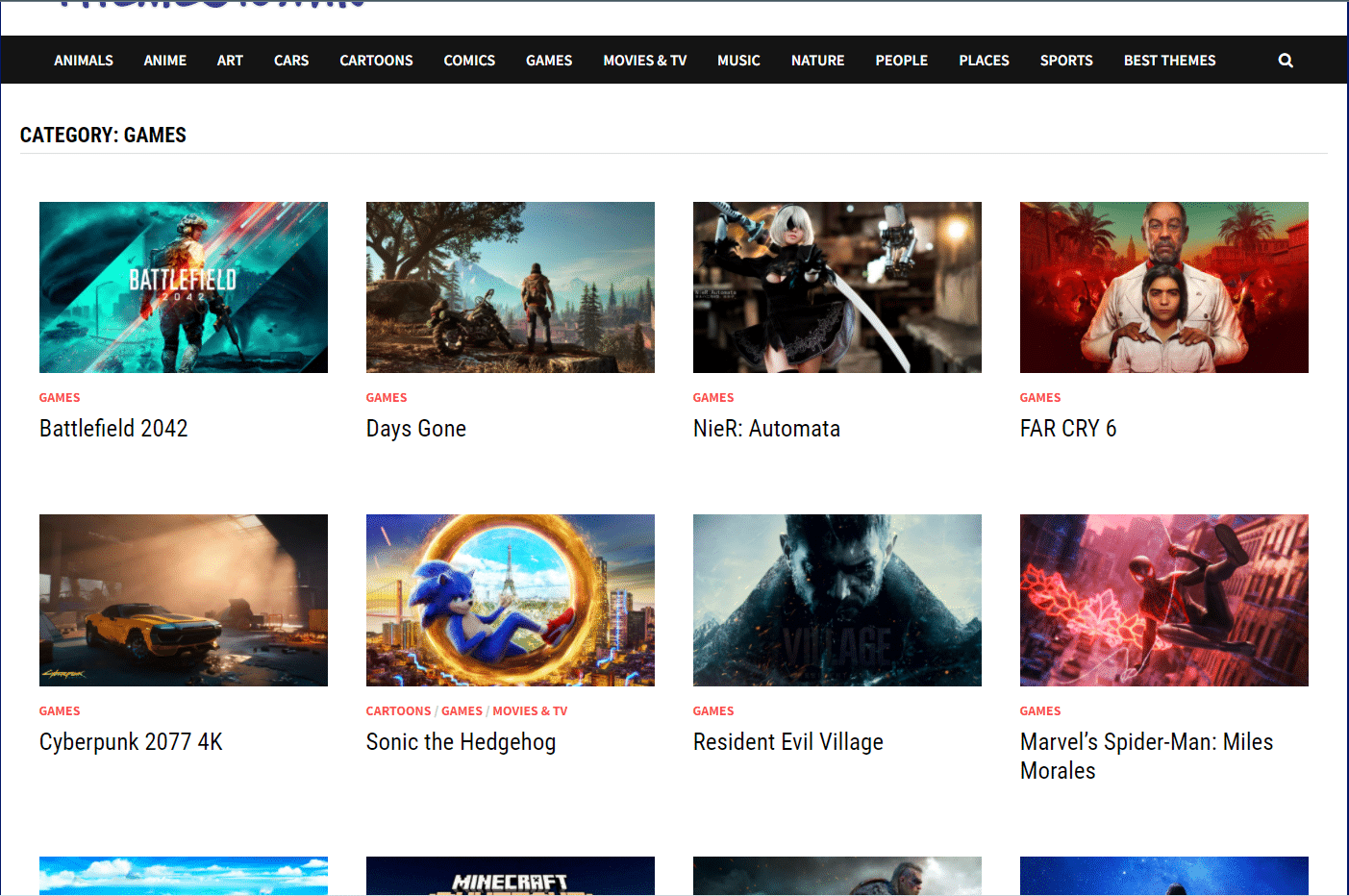Click the Battlefield 2042 title link
Viewport: 1349px width, 896px height.
click(113, 429)
